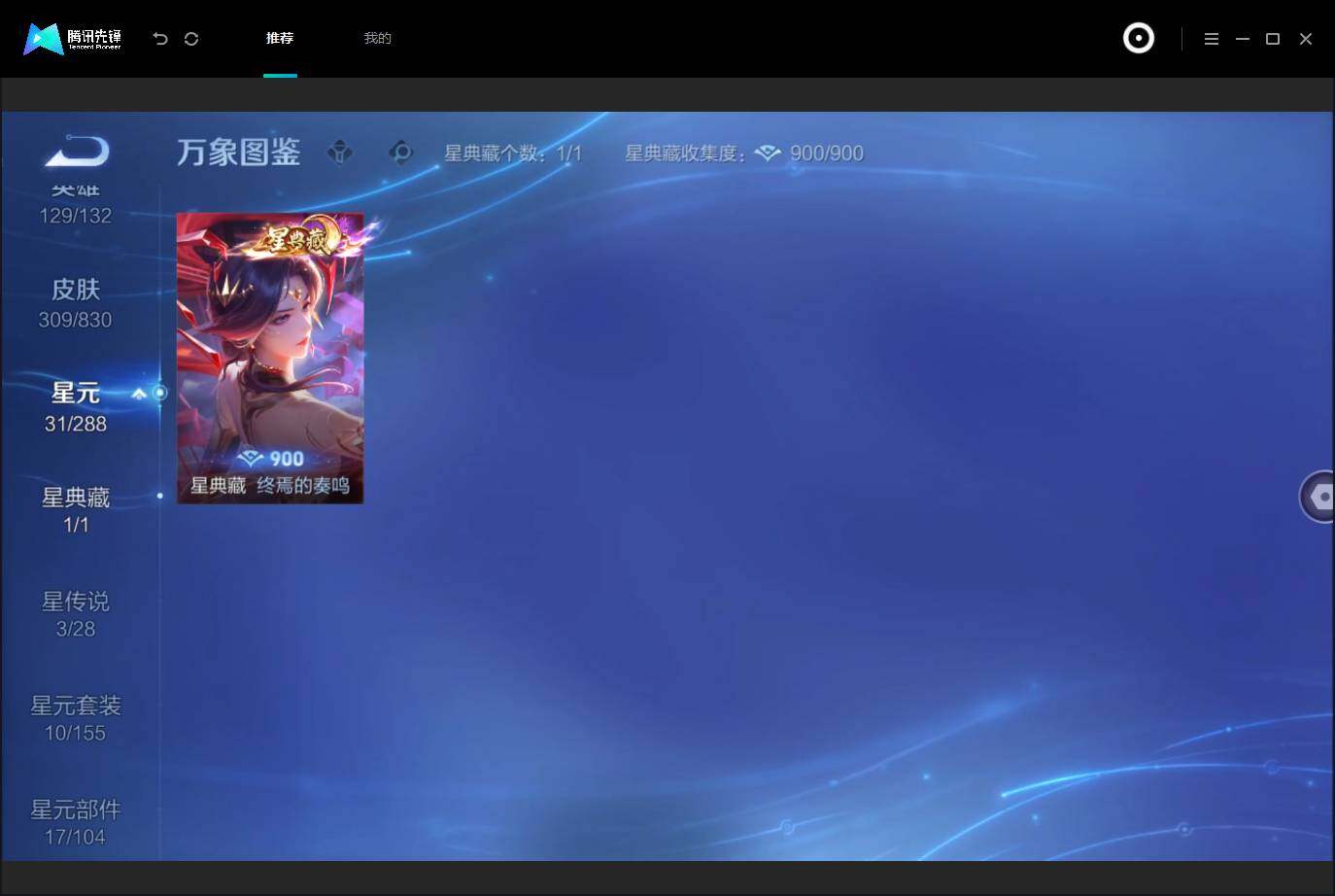
Task: Switch to the 我的 tab
Action: click(377, 38)
